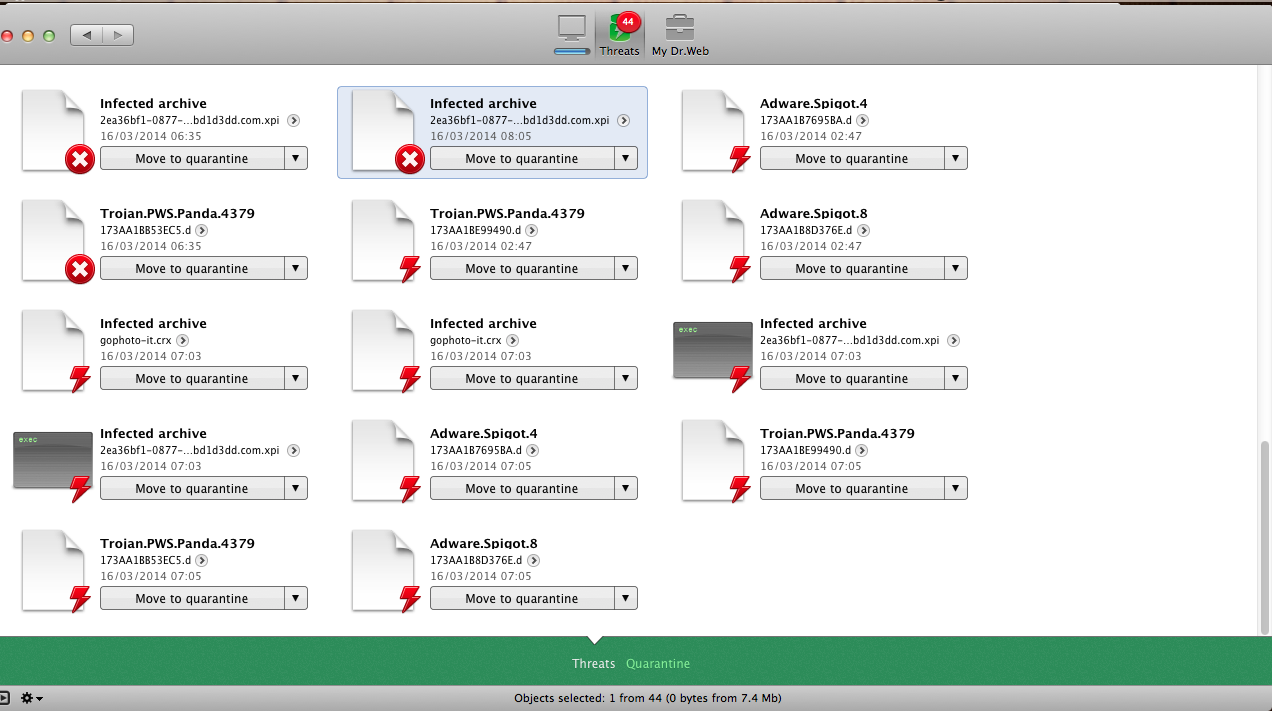Open the main desktop monitor view in toolbar

(x=572, y=35)
